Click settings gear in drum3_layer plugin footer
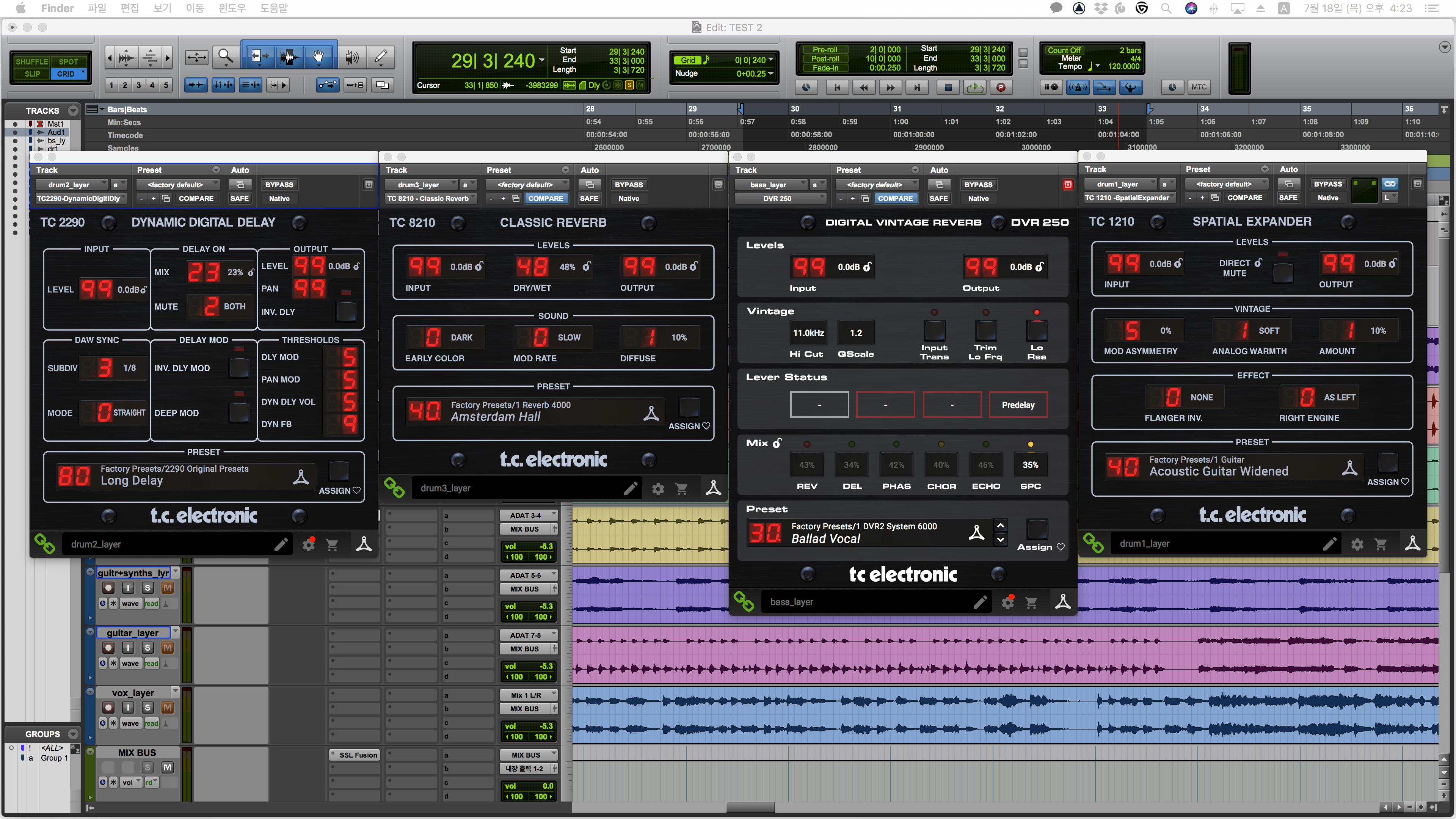The height and width of the screenshot is (819, 1456). (658, 489)
